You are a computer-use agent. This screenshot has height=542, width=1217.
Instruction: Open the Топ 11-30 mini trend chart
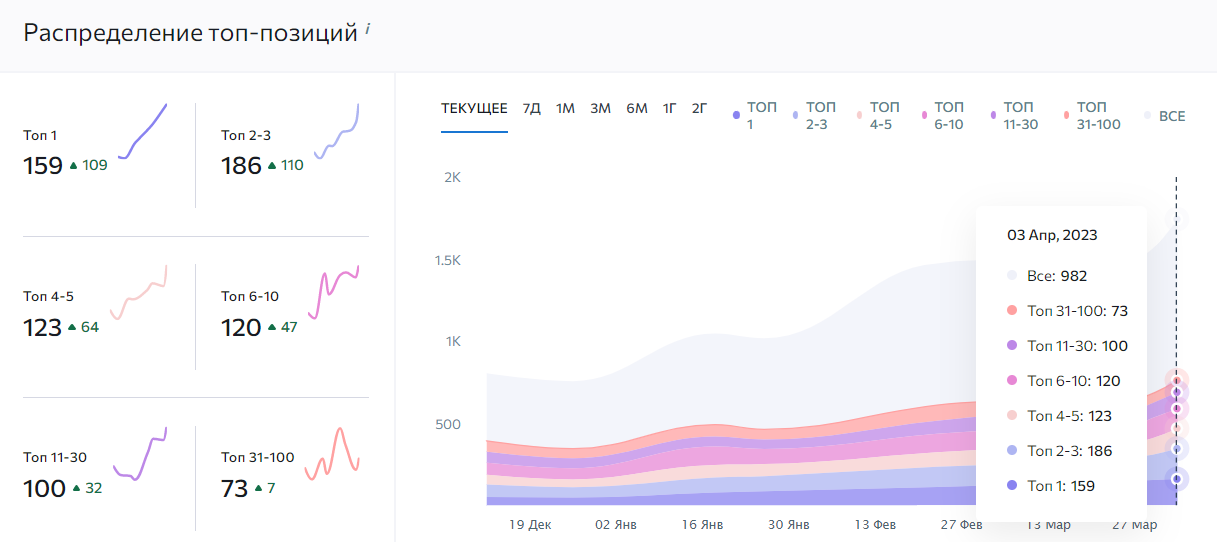point(140,455)
